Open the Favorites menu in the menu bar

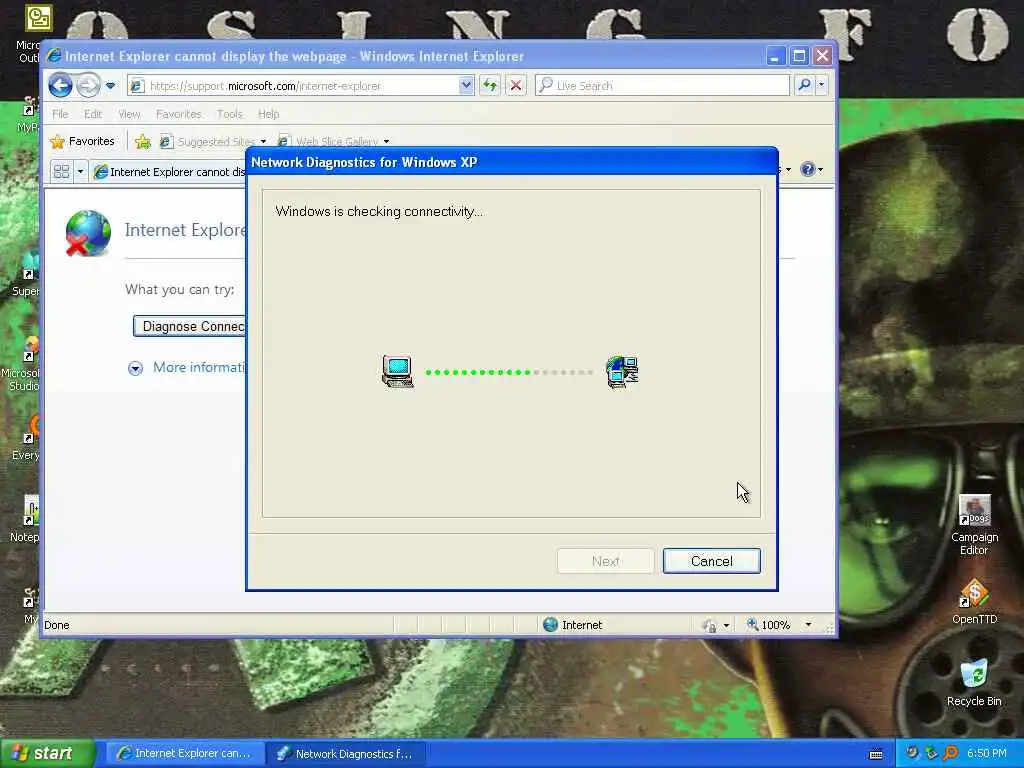point(178,114)
